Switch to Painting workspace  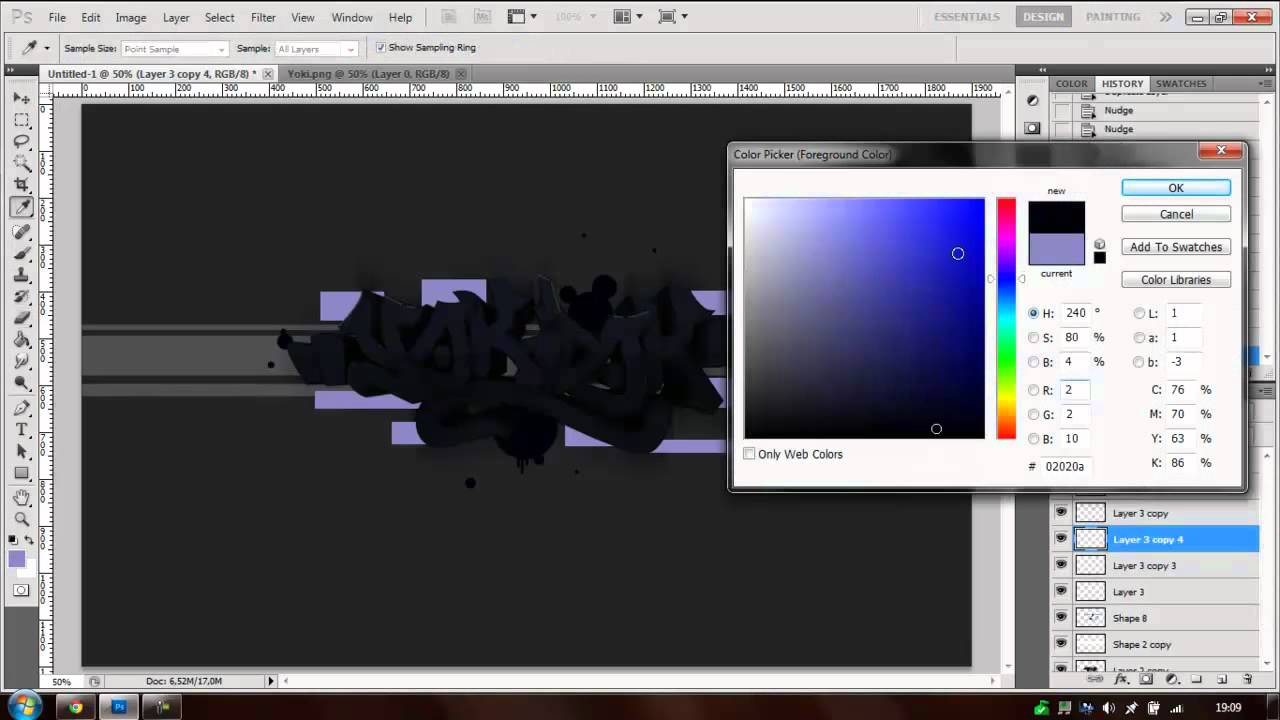click(1113, 17)
